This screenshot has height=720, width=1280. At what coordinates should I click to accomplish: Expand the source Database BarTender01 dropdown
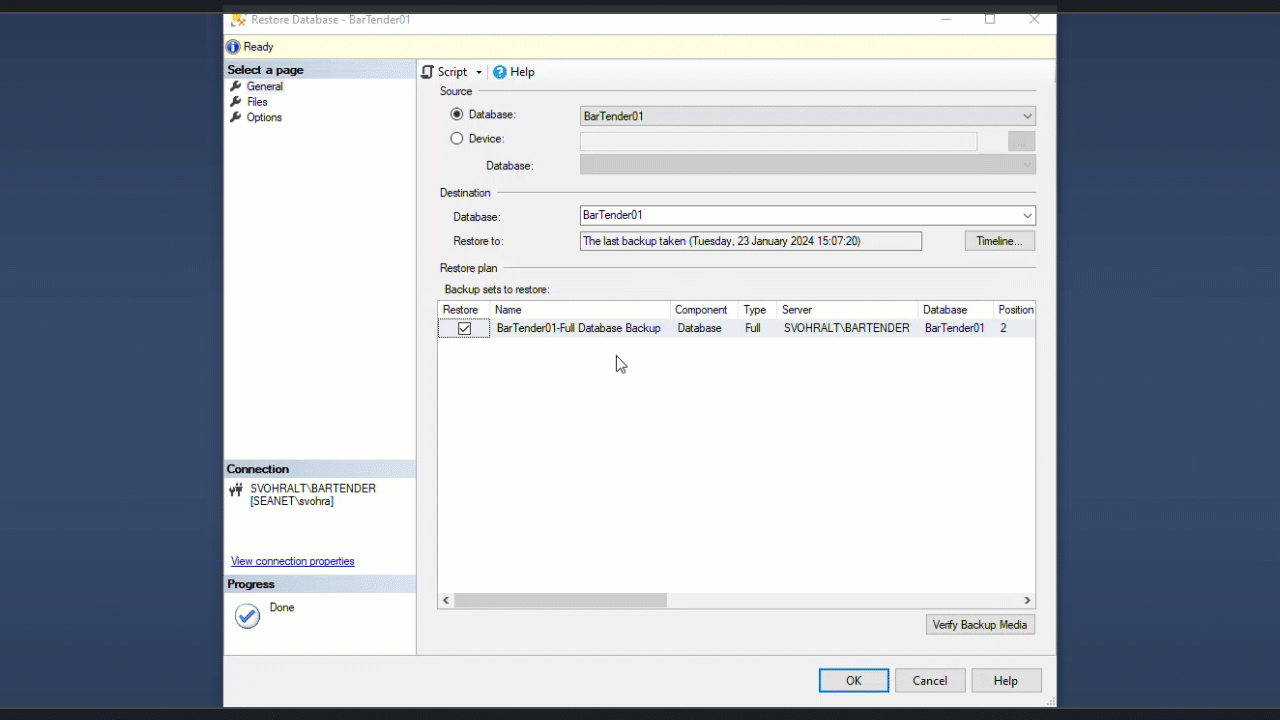[x=1027, y=116]
